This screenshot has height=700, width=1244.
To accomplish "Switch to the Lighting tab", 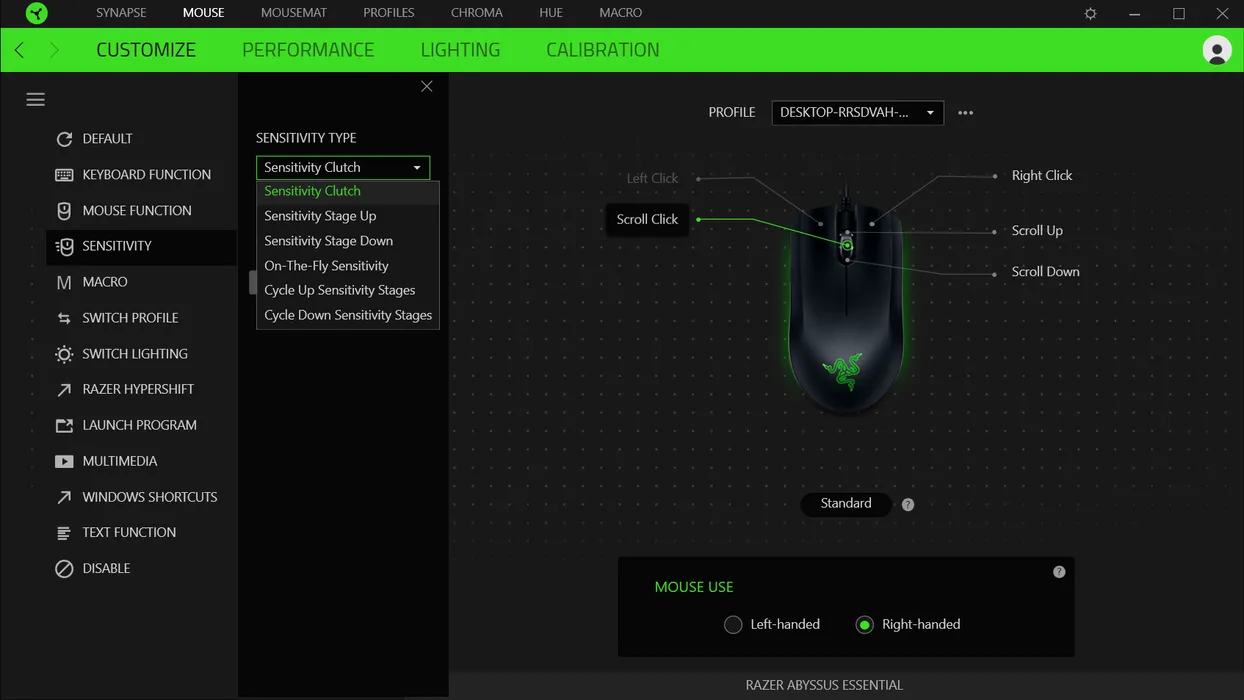I will click(460, 50).
